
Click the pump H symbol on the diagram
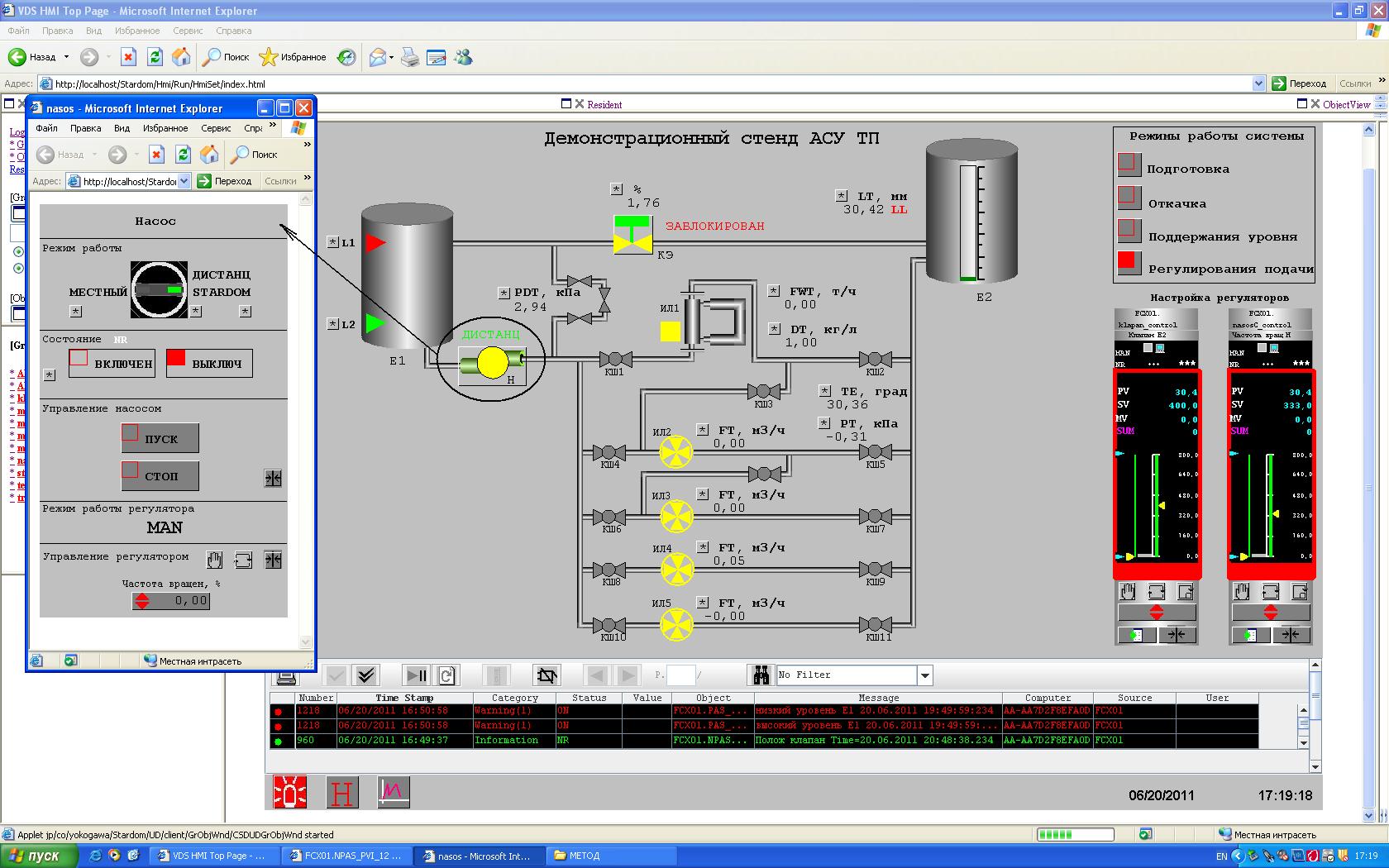[x=493, y=362]
